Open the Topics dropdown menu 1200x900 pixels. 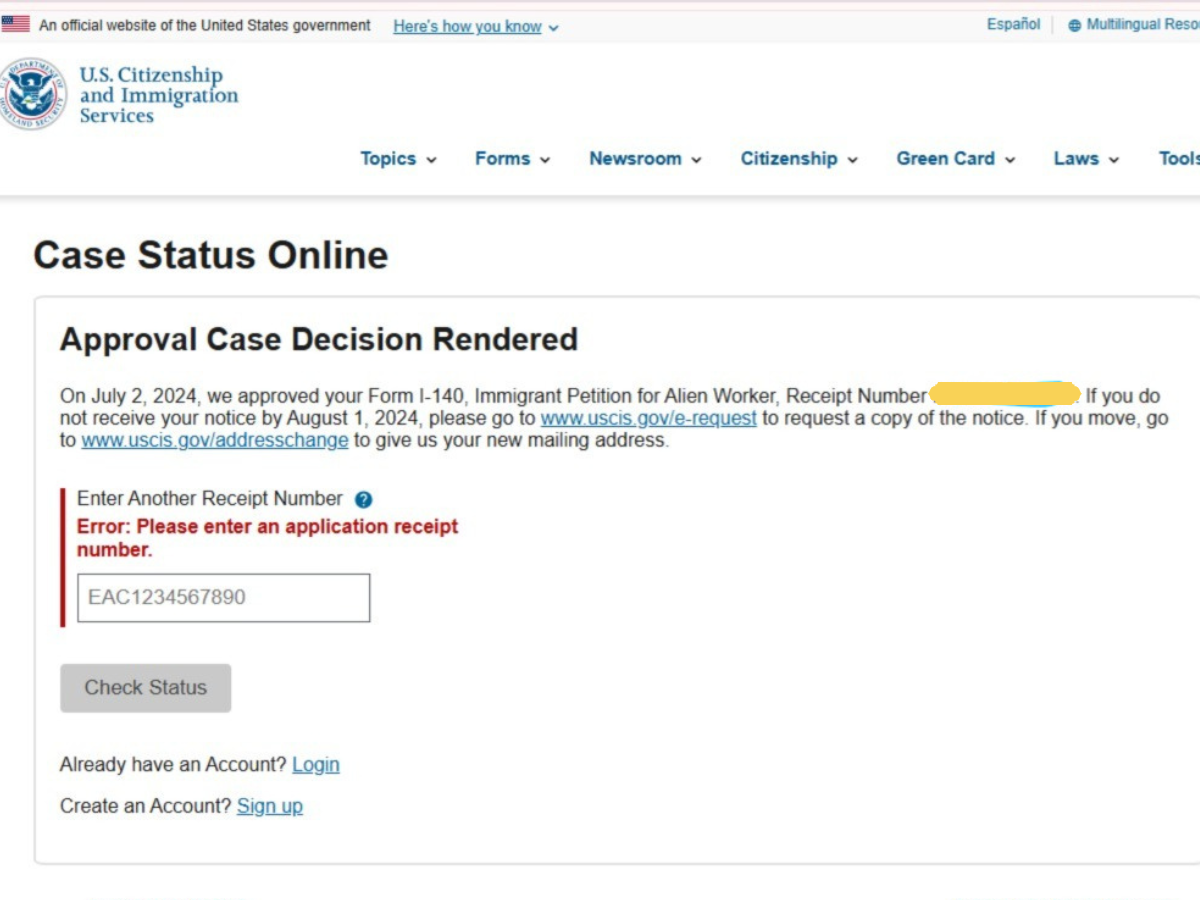[398, 159]
